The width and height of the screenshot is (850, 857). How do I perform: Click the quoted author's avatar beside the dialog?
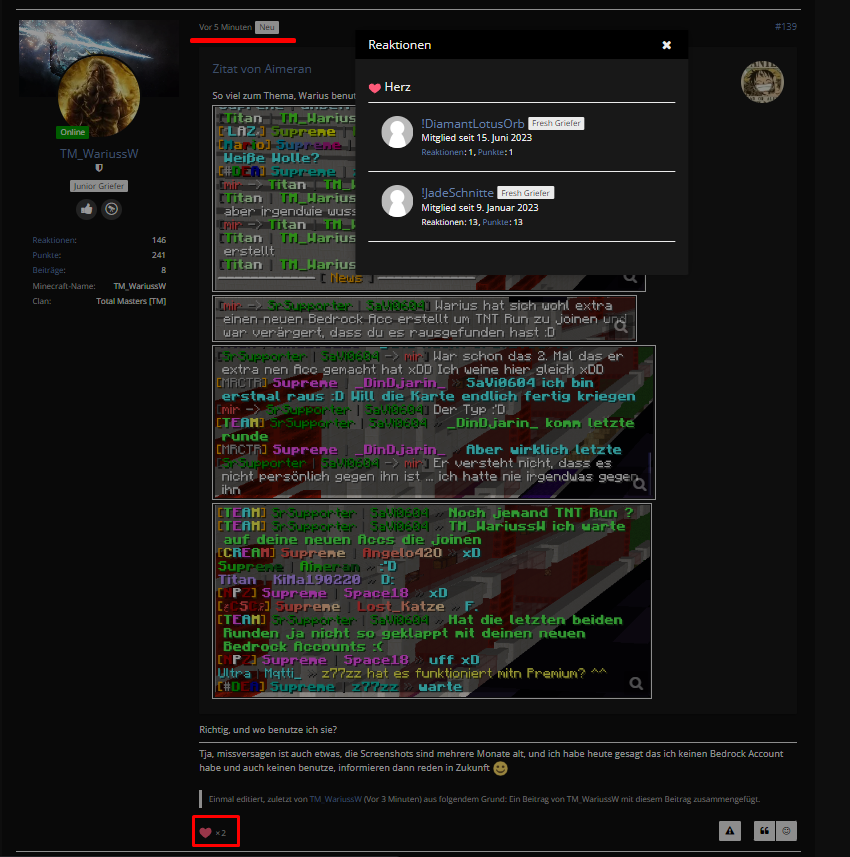[762, 82]
